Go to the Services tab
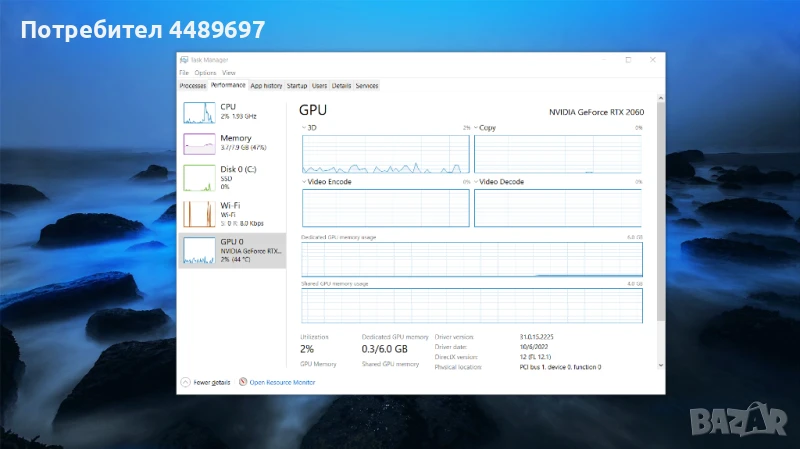This screenshot has width=800, height=449. coord(367,86)
